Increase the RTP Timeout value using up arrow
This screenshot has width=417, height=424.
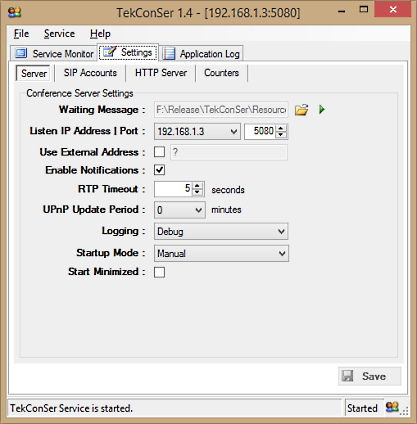(x=197, y=186)
